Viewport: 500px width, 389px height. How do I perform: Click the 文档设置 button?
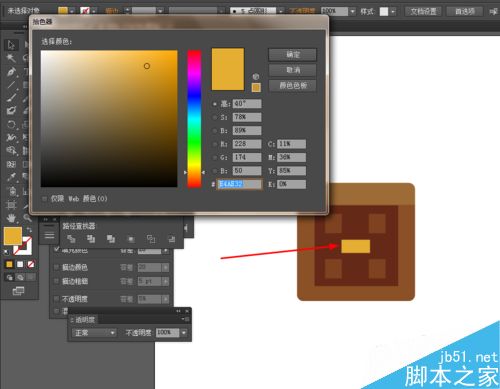(423, 12)
